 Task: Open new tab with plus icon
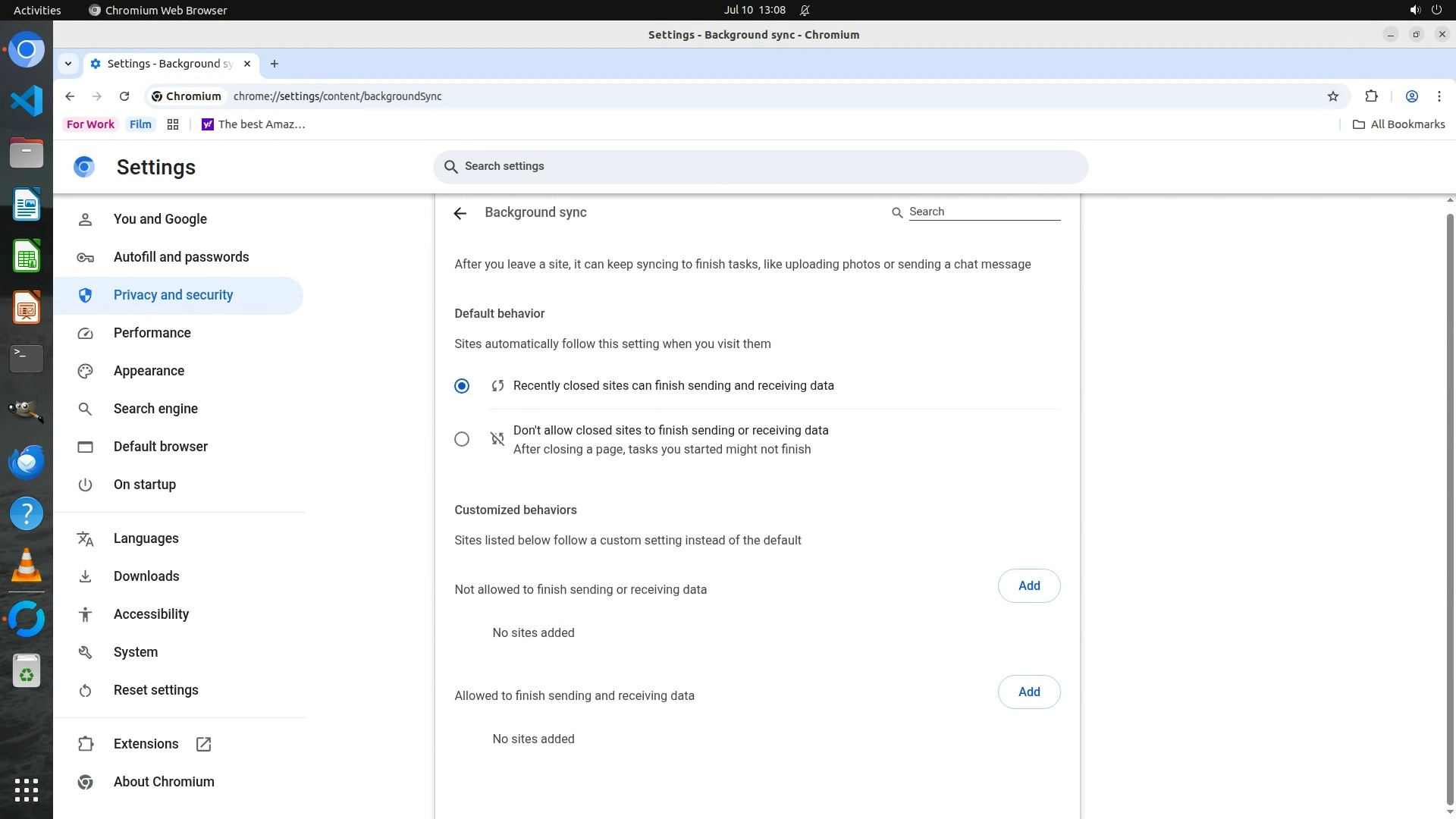coord(275,64)
